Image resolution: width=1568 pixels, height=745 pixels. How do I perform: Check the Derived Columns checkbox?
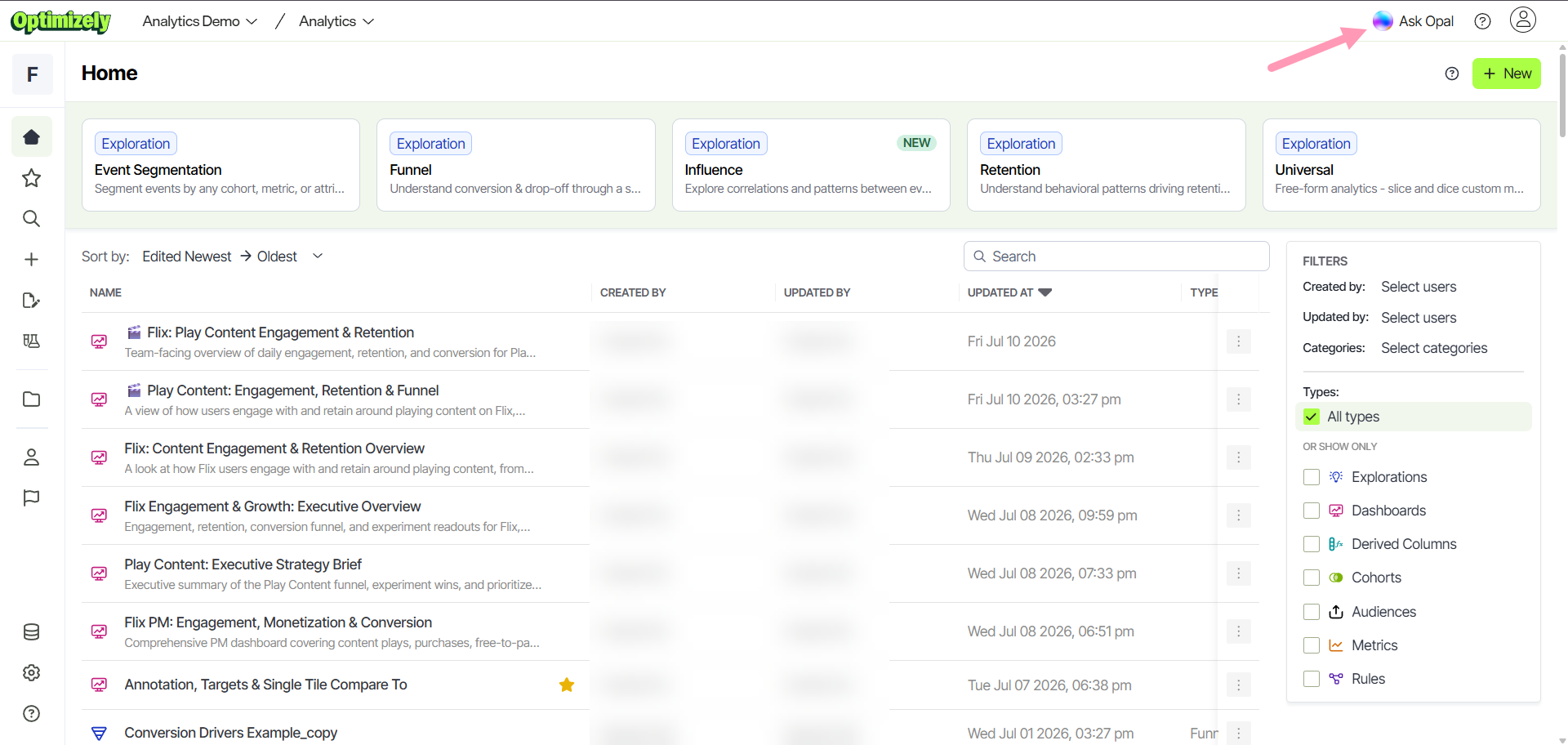pos(1312,544)
